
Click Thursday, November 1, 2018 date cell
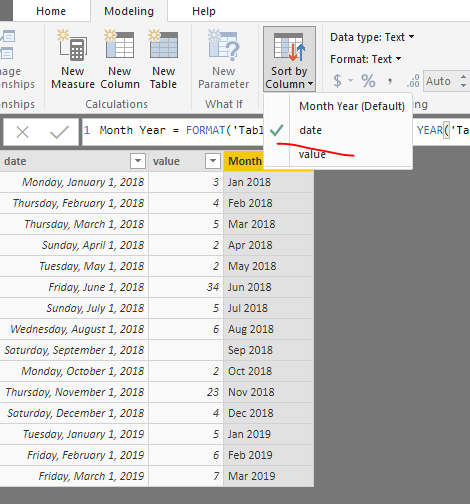tap(74, 392)
